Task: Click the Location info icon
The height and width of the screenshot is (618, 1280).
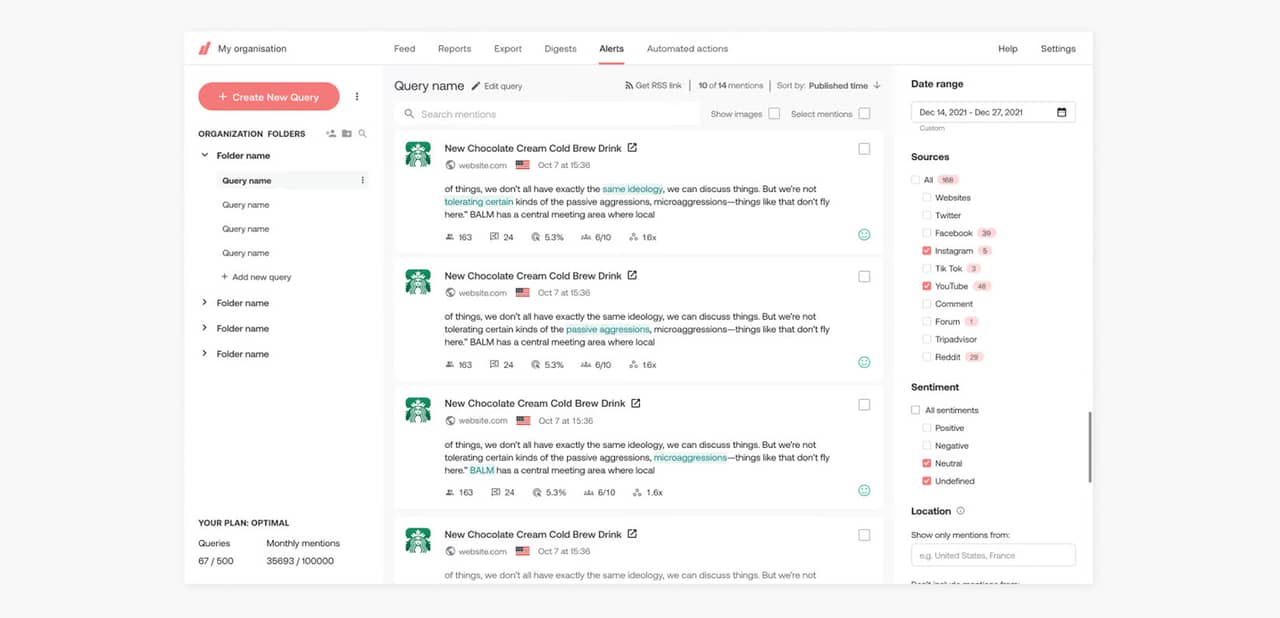Action: click(x=961, y=511)
